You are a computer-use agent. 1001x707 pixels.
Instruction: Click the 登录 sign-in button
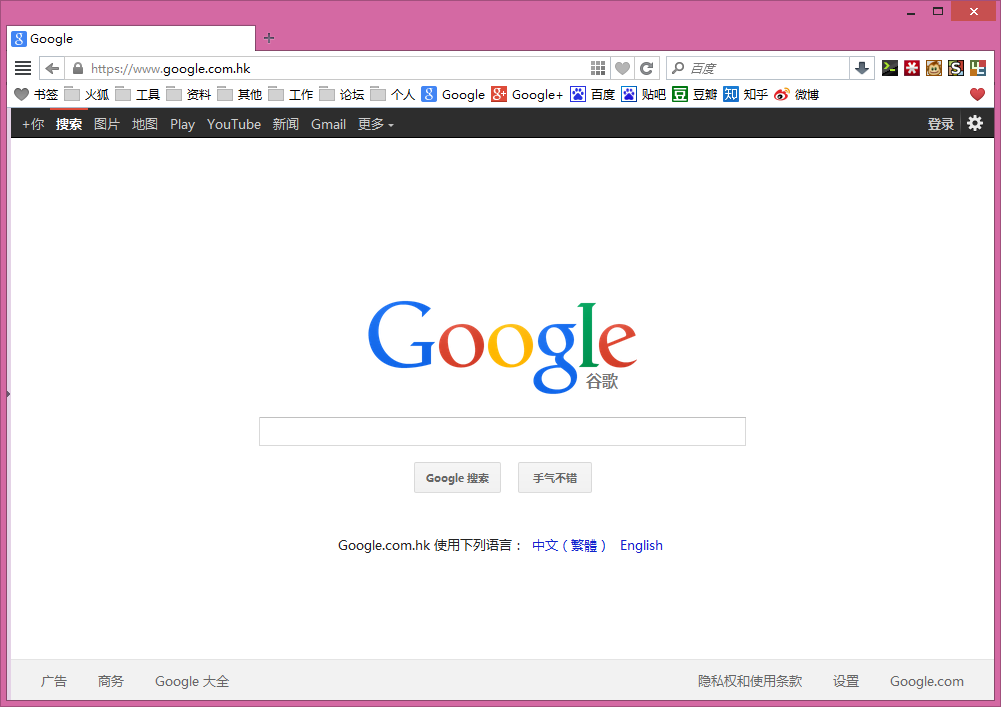[x=940, y=124]
